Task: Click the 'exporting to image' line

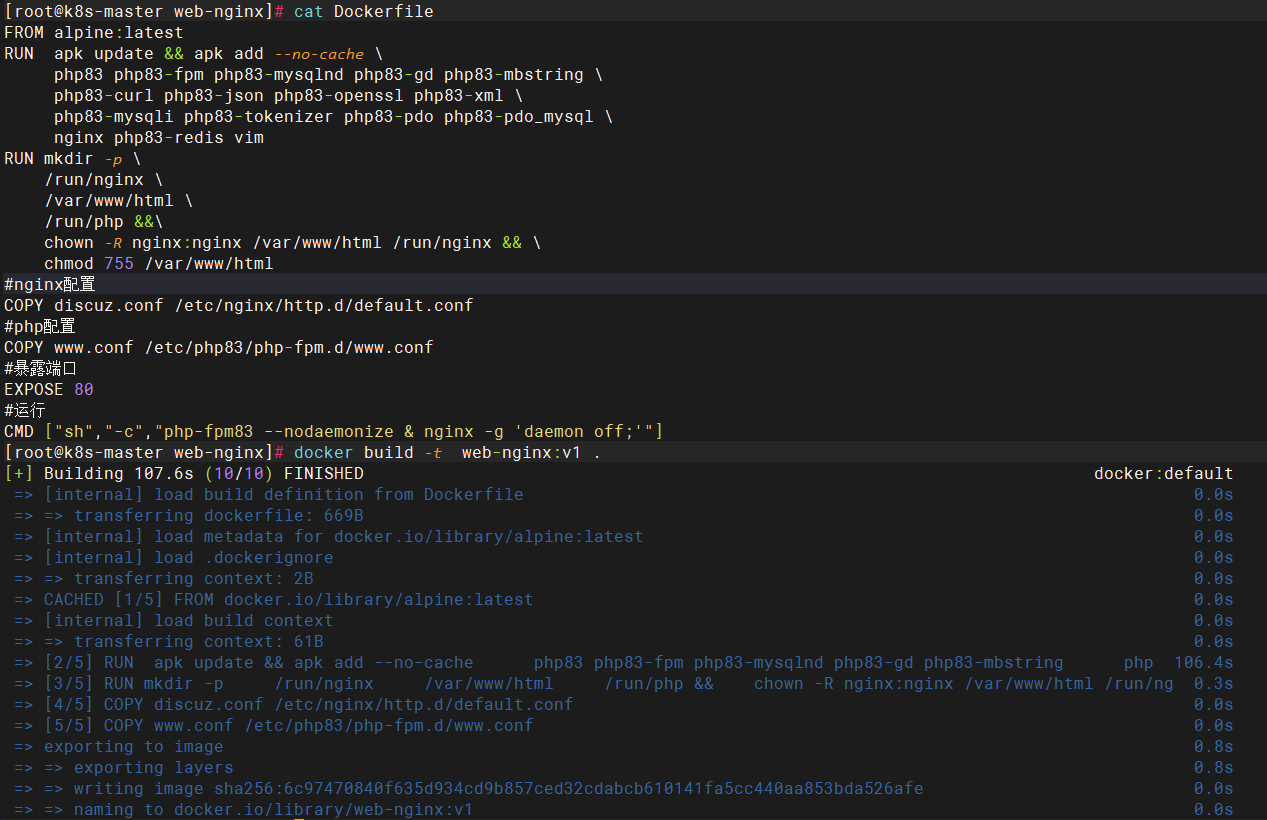Action: click(134, 746)
